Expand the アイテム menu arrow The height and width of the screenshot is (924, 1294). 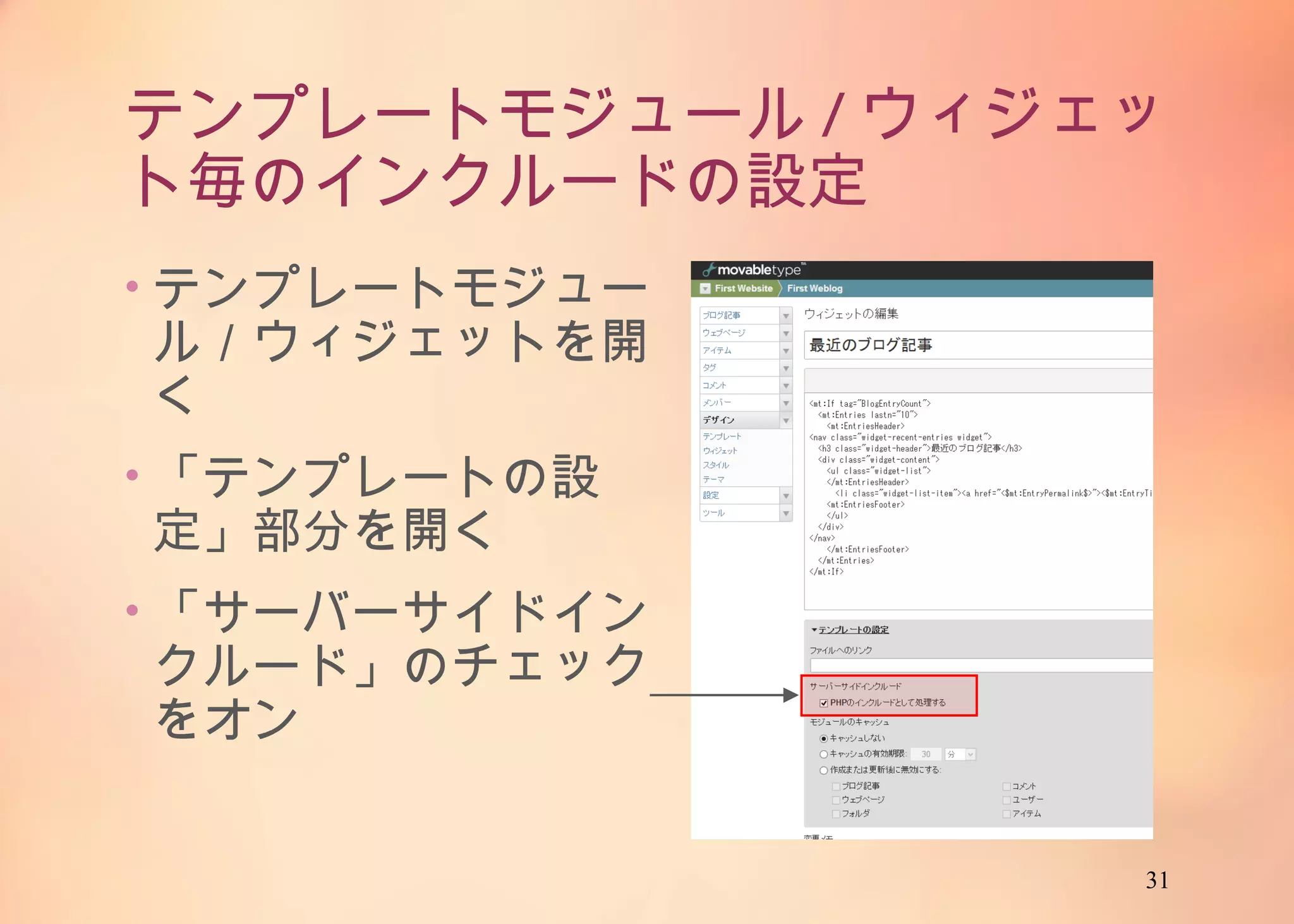coord(786,351)
